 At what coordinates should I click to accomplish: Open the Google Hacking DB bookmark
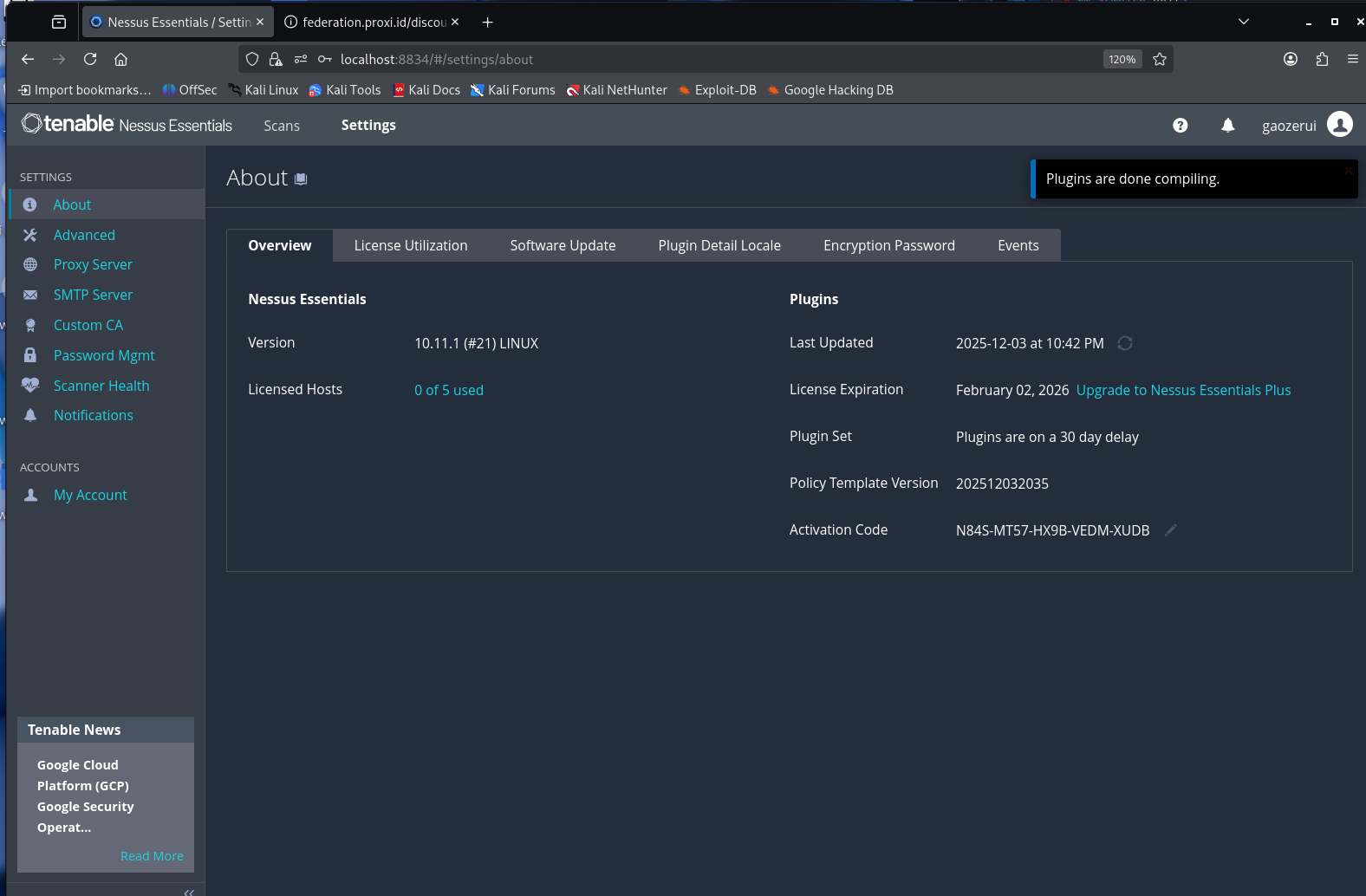(830, 90)
